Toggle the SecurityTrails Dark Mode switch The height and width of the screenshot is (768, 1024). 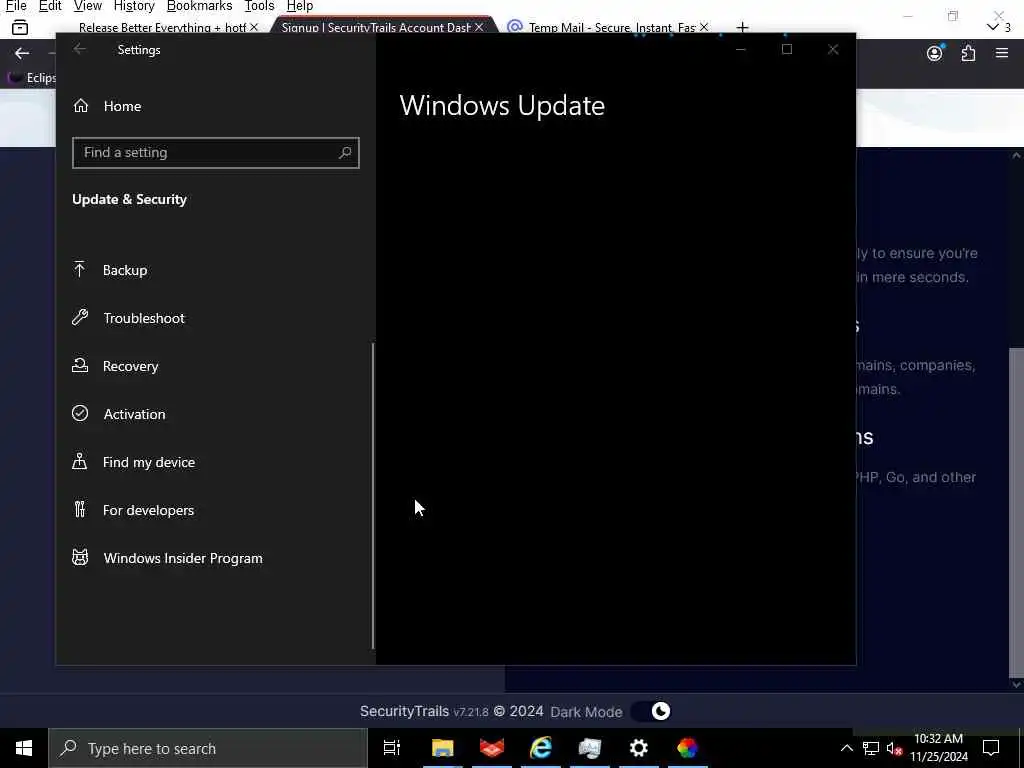pos(651,711)
